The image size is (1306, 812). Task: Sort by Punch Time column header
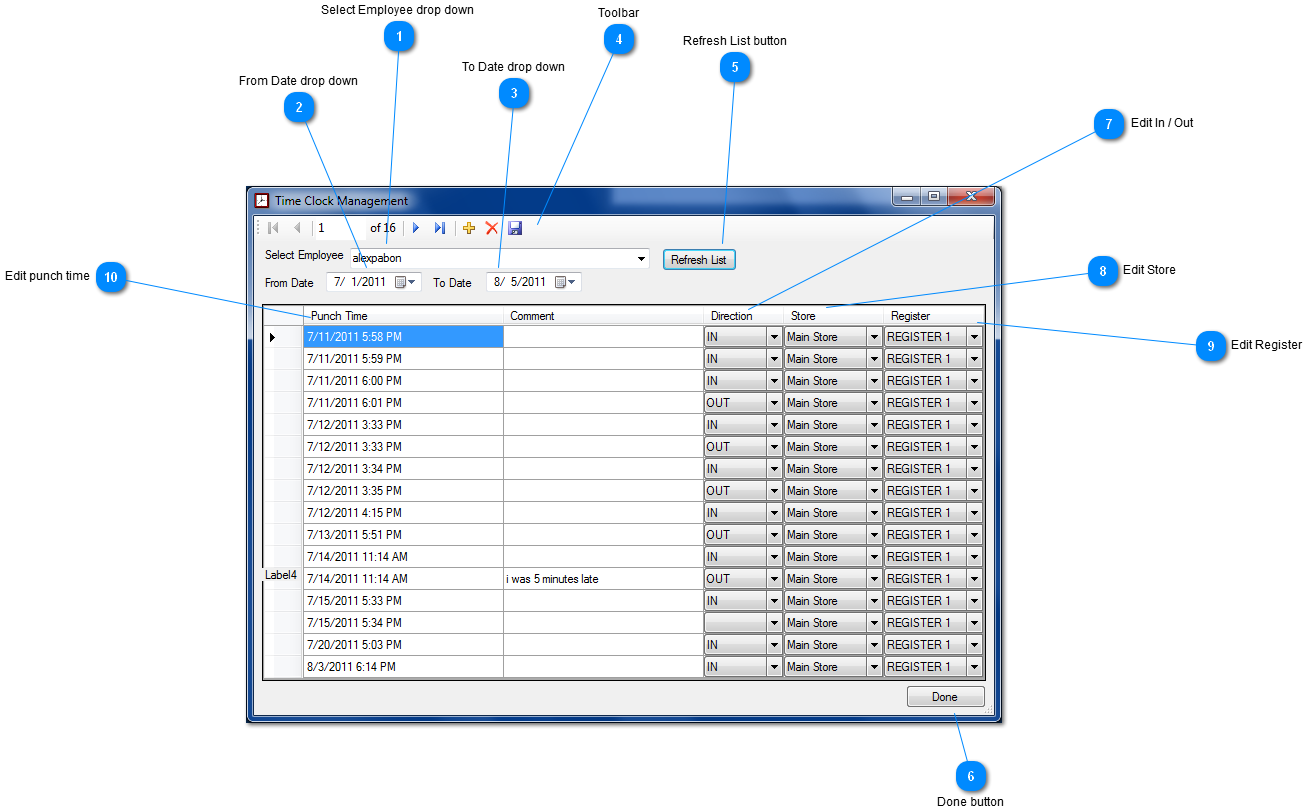[x=403, y=316]
